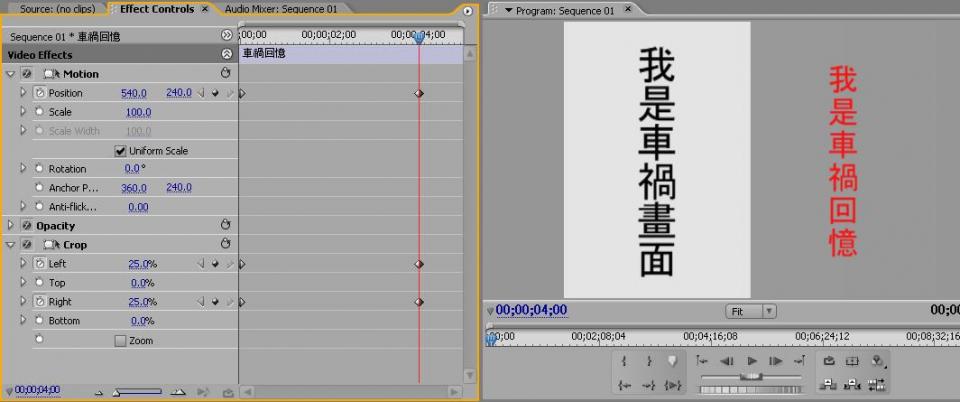Toggle Crop Left animation stopwatch
This screenshot has width=960, height=402.
(40, 264)
